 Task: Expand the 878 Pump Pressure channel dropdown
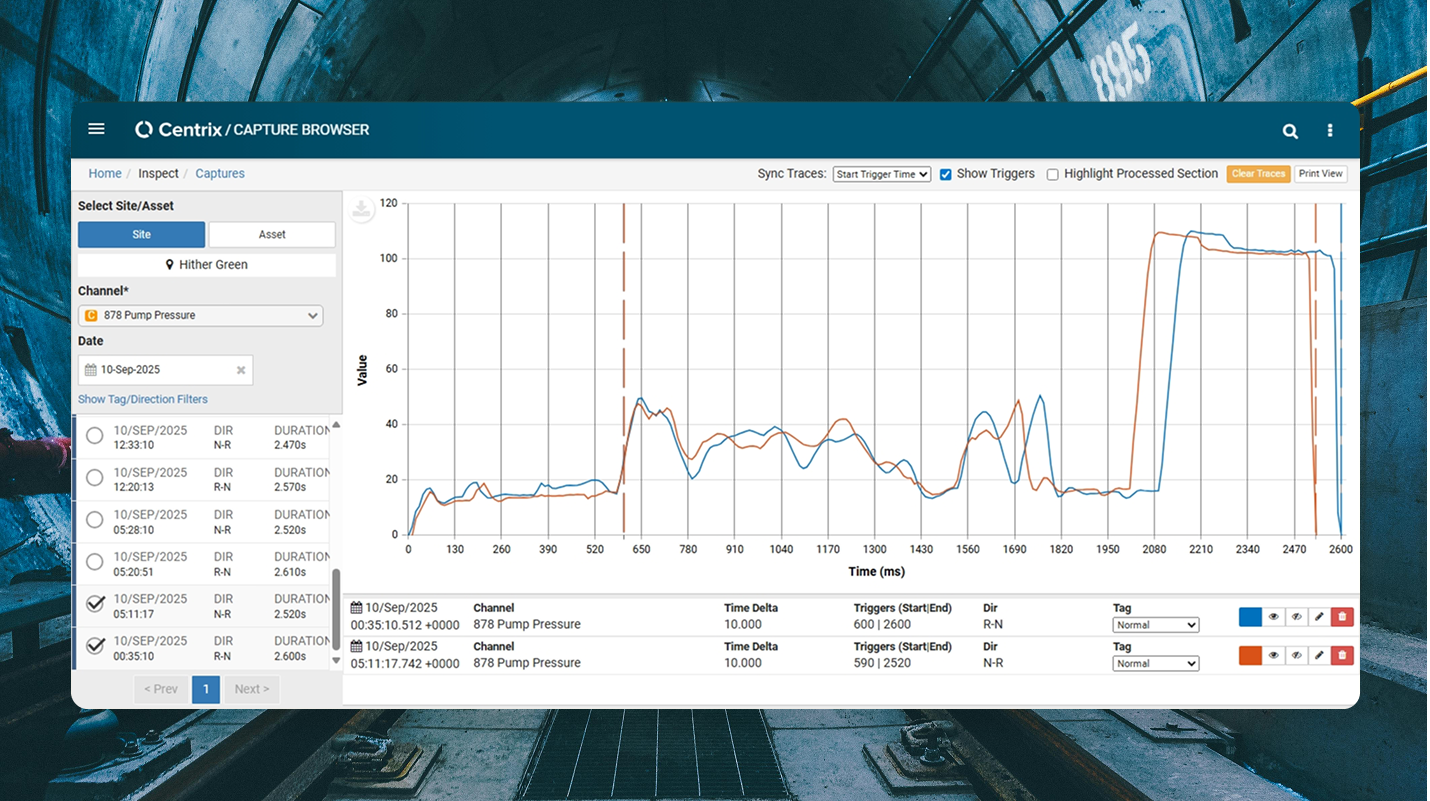[x=201, y=316]
